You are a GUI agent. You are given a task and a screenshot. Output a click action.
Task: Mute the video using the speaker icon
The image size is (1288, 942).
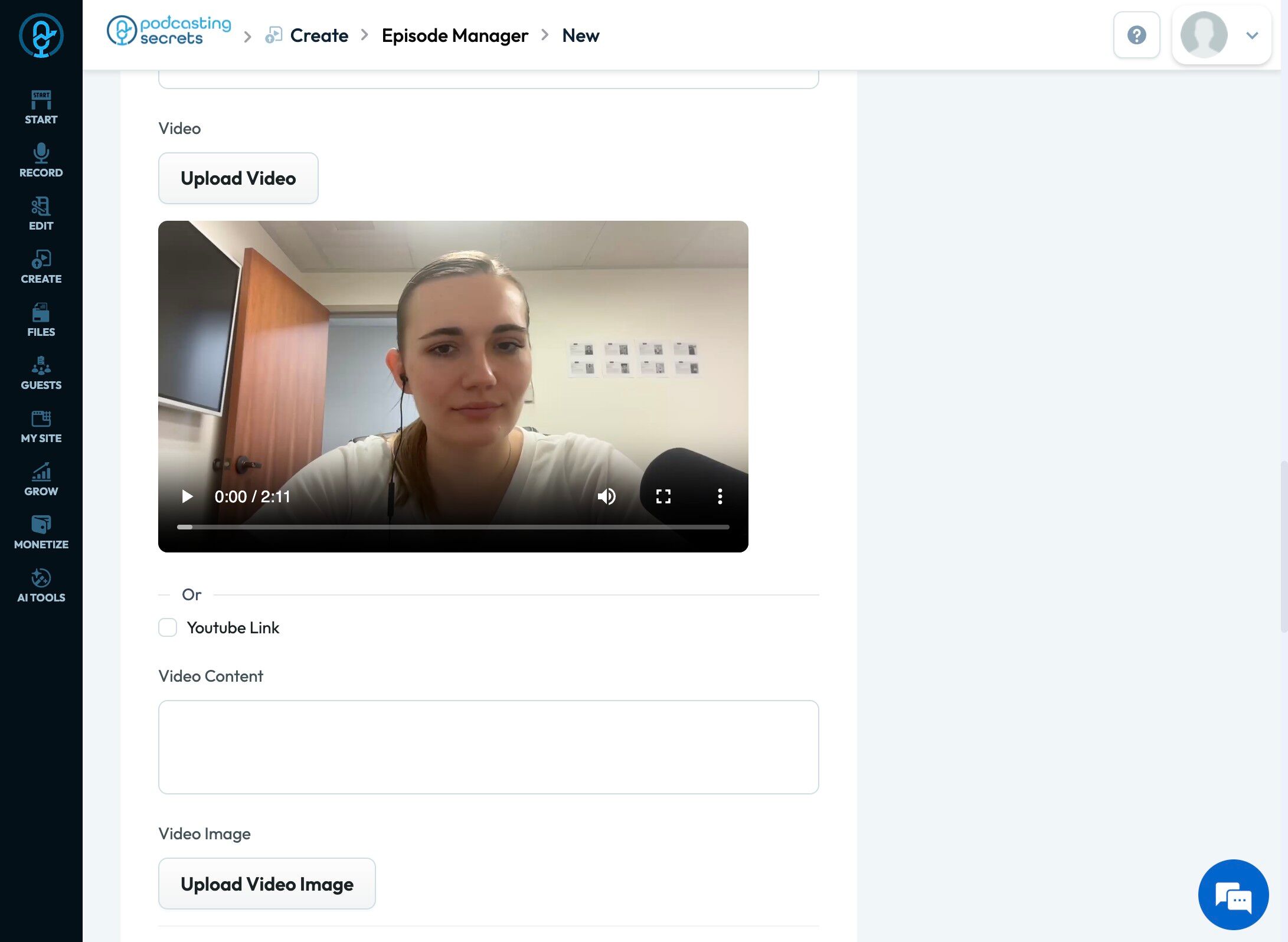pos(606,496)
